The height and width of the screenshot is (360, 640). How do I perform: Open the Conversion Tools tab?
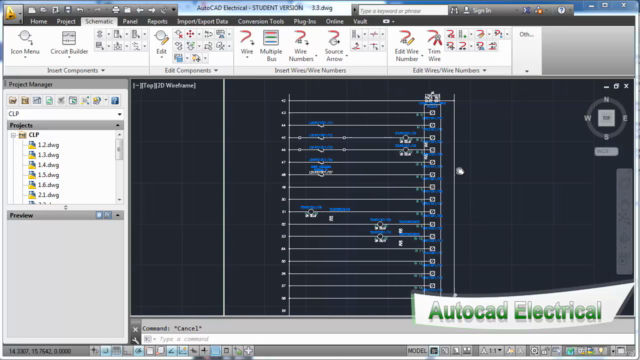click(261, 21)
